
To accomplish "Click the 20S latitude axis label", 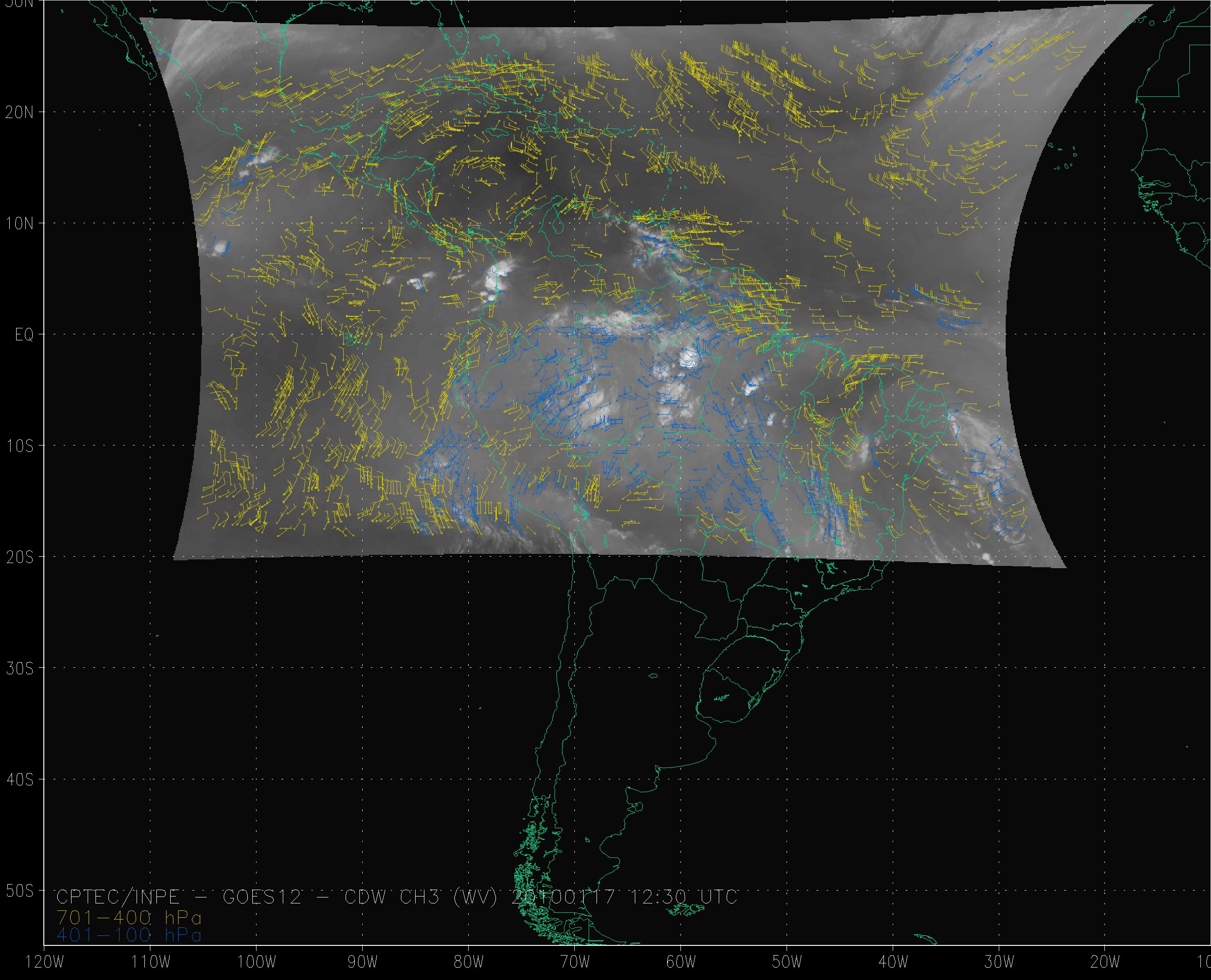I will 19,557.
